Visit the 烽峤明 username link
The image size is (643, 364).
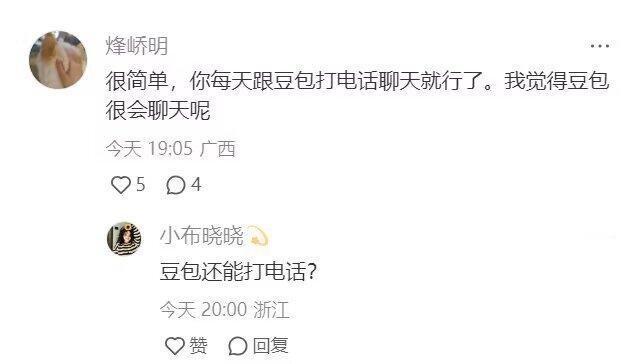137,46
